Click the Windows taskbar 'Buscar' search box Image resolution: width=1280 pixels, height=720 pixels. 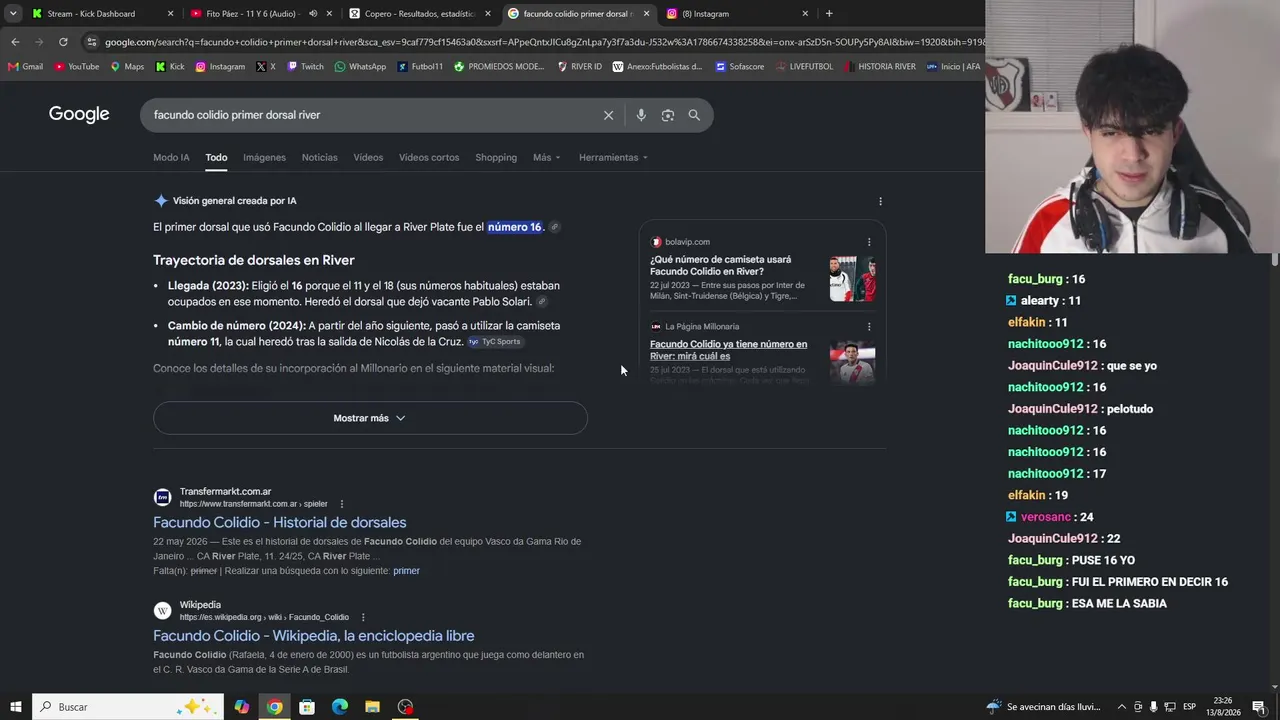(x=129, y=707)
